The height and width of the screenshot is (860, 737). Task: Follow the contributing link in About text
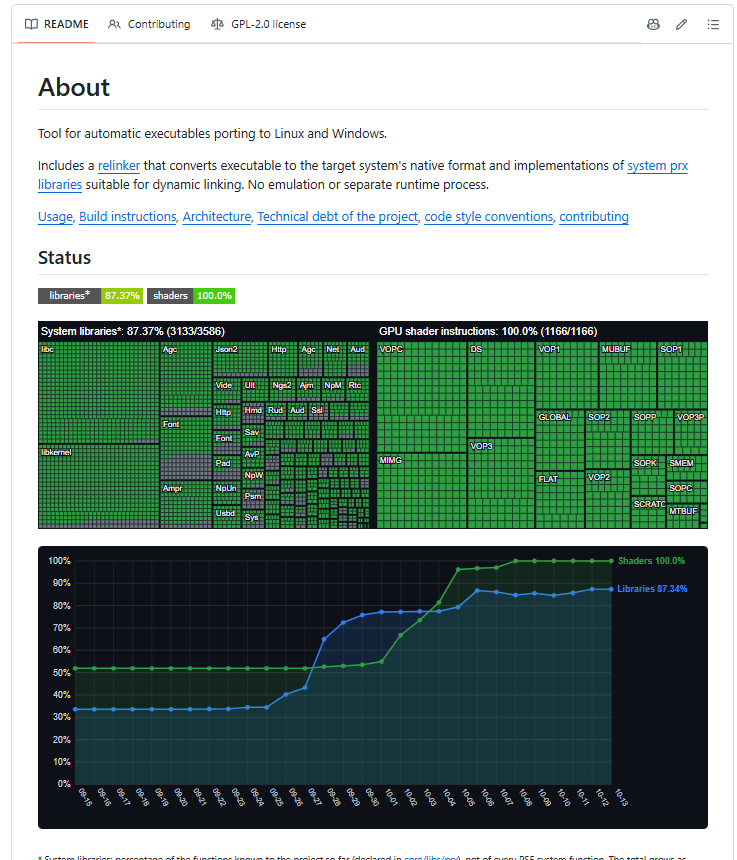[x=594, y=217]
